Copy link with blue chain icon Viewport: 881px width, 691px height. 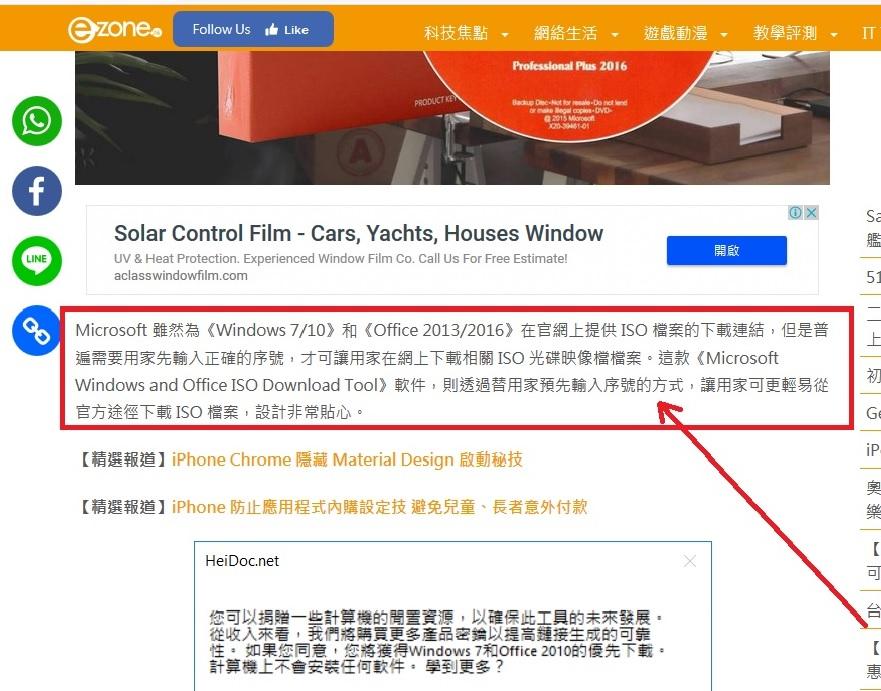[x=37, y=331]
